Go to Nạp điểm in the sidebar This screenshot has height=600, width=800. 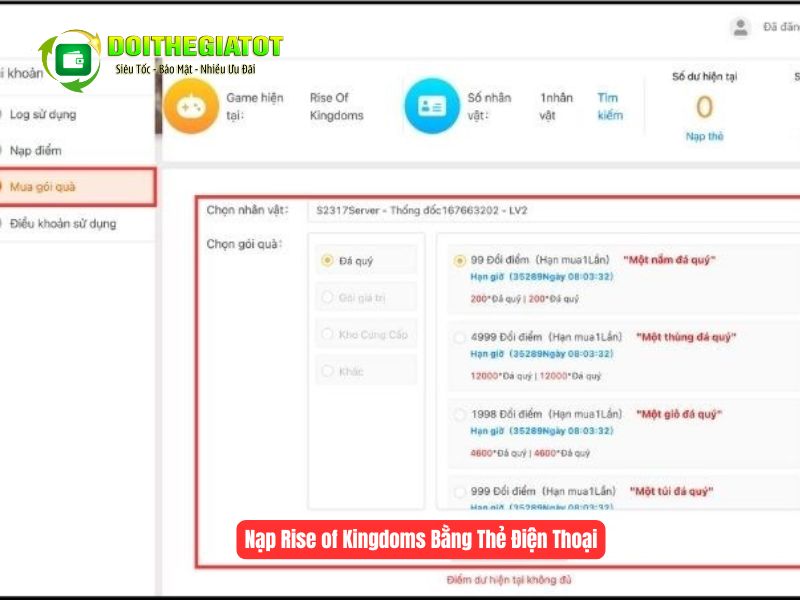tap(35, 151)
